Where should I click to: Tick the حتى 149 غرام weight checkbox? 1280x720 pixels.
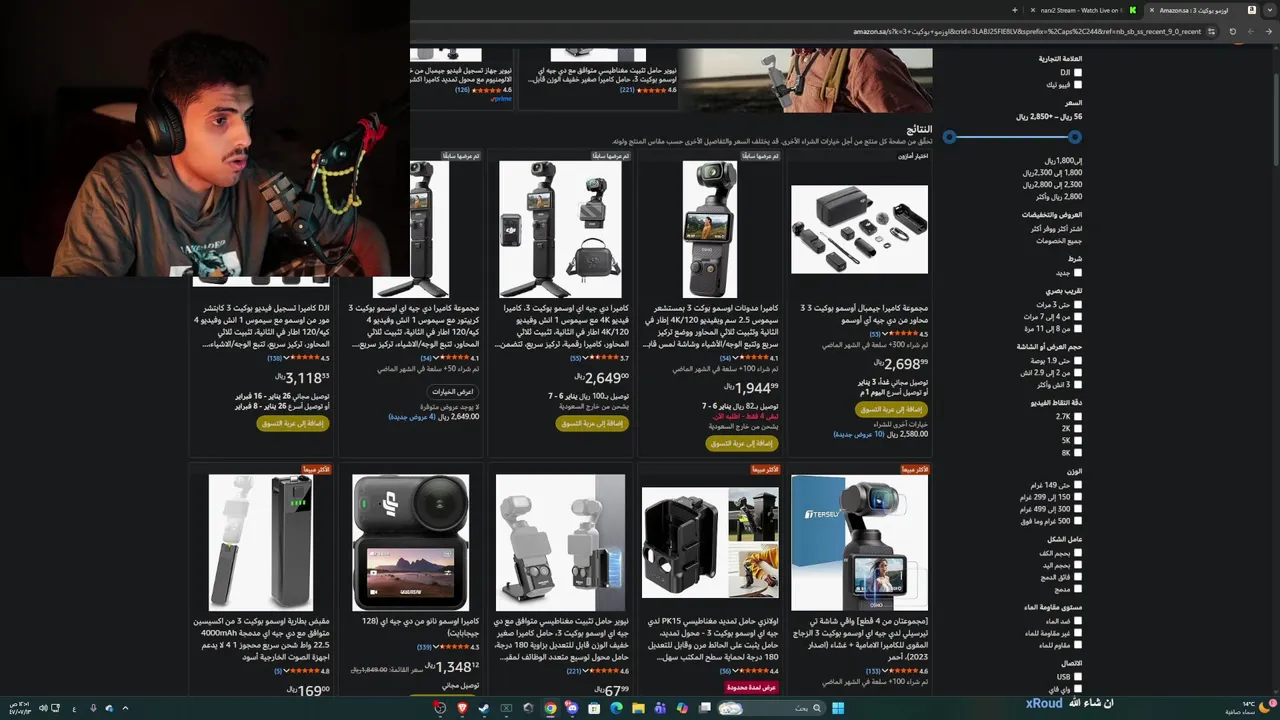coord(1077,485)
